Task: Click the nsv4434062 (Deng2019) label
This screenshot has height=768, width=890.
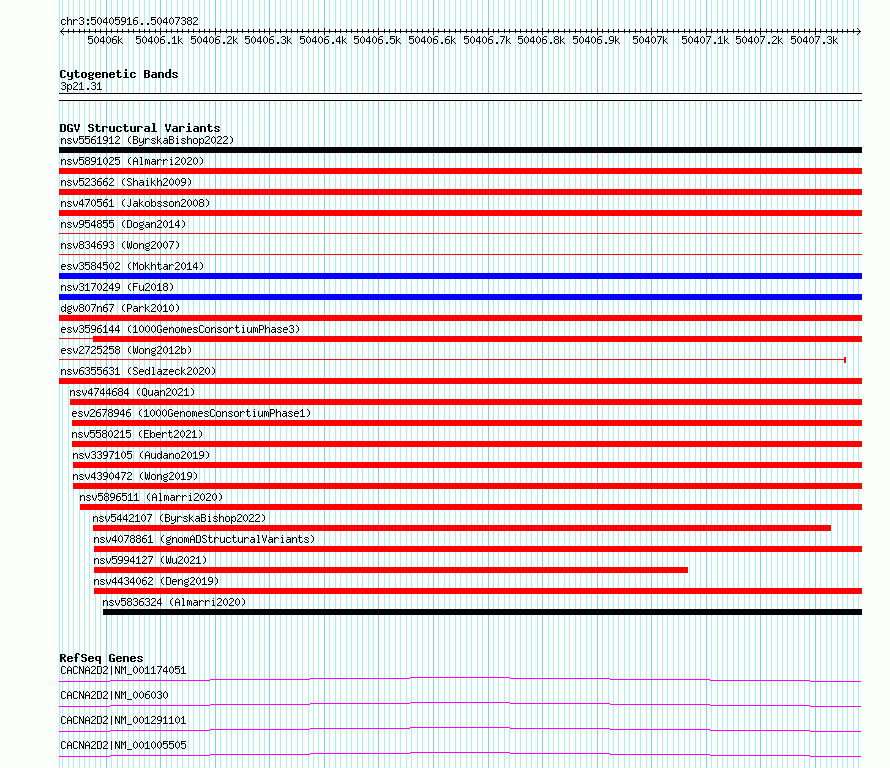Action: click(x=156, y=581)
